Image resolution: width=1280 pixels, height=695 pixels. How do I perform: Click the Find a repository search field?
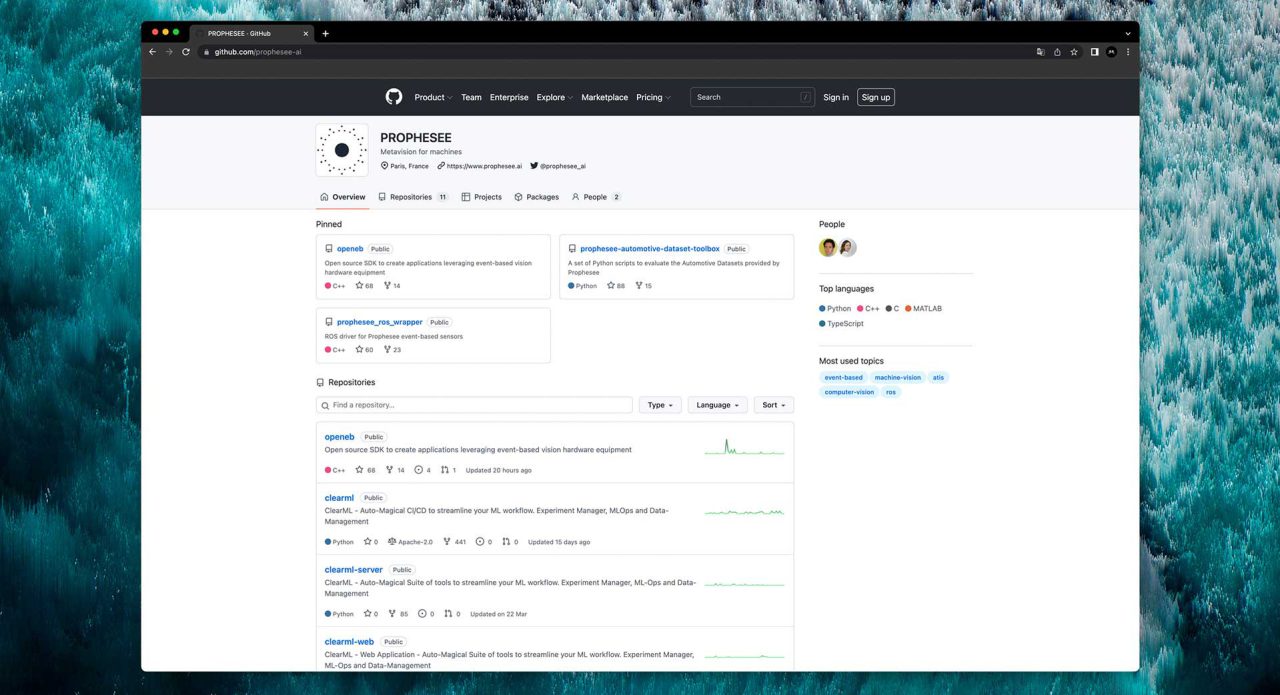tap(474, 405)
